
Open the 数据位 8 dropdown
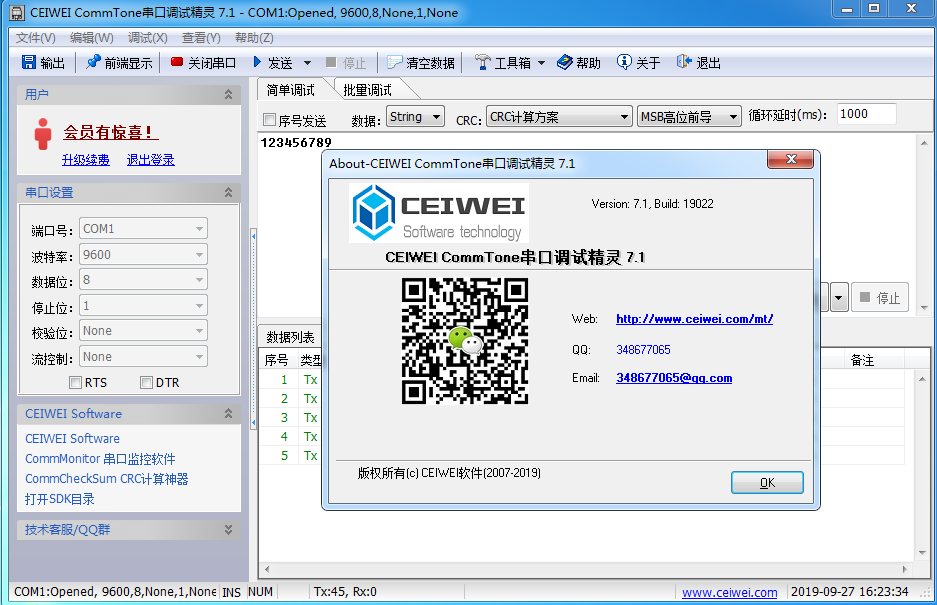tap(143, 280)
